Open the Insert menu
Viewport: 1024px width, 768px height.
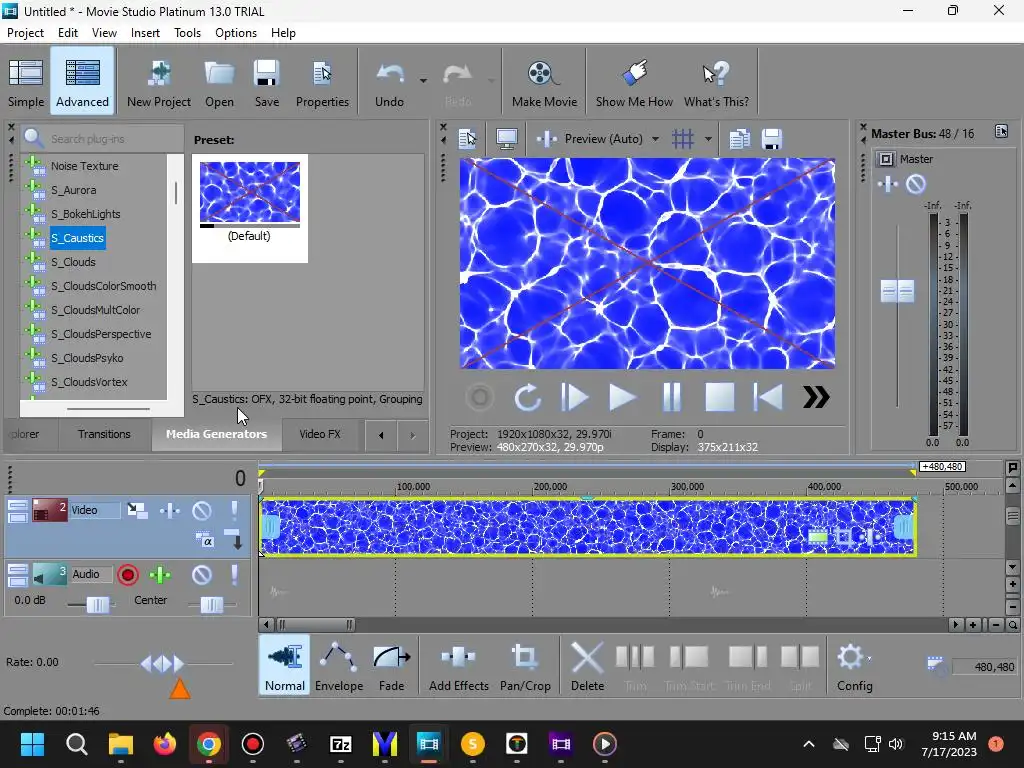pos(145,33)
